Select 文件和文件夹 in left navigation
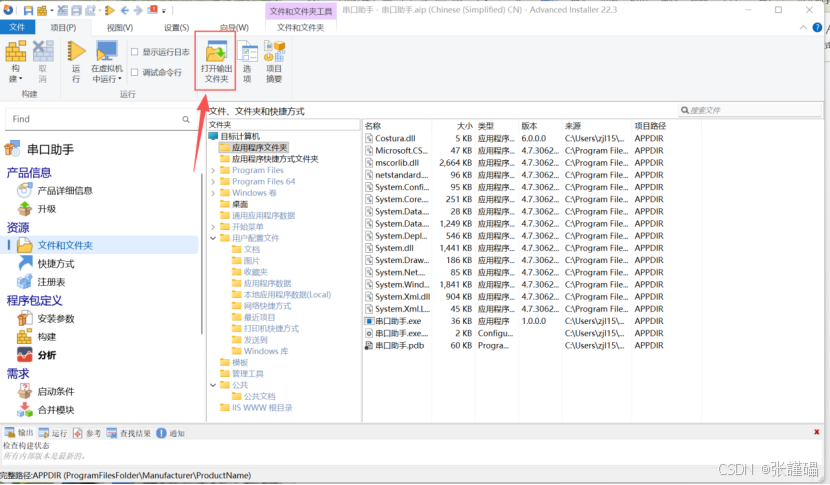The height and width of the screenshot is (485, 830). click(102, 245)
